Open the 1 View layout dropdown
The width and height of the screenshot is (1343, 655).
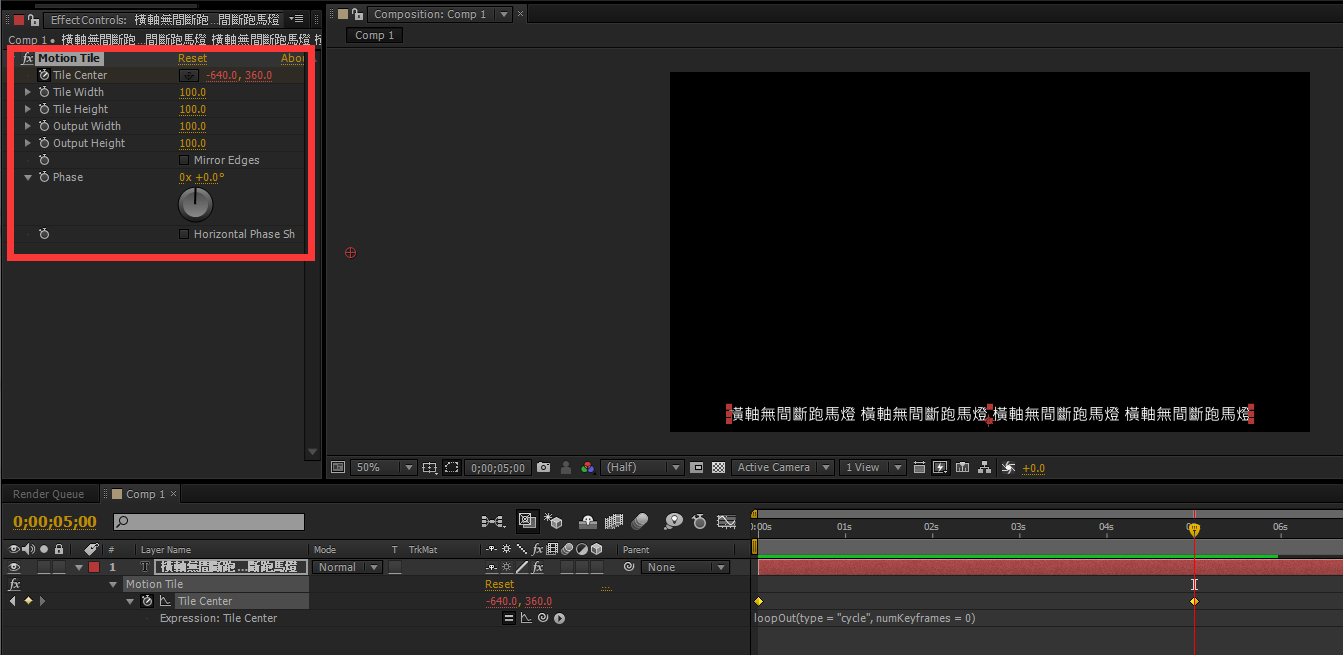pos(873,467)
